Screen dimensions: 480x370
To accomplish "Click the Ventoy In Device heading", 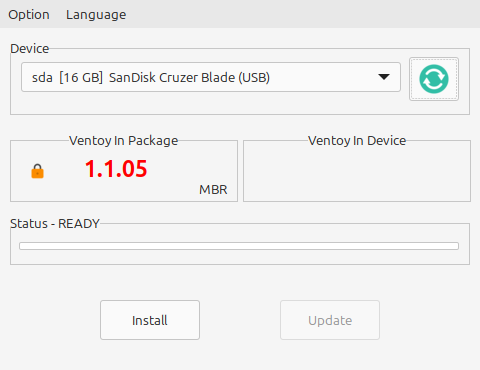I will click(357, 141).
